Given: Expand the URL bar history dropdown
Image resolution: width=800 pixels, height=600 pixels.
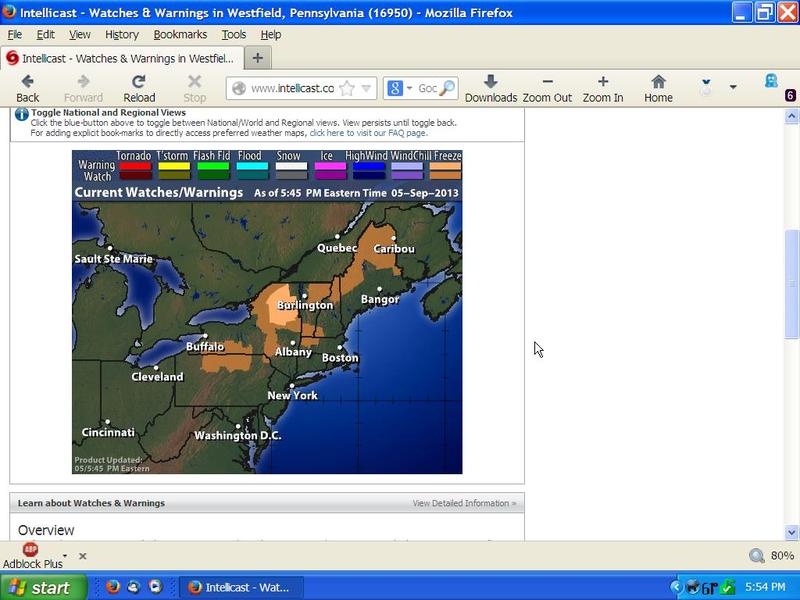Looking at the screenshot, I should 366,88.
